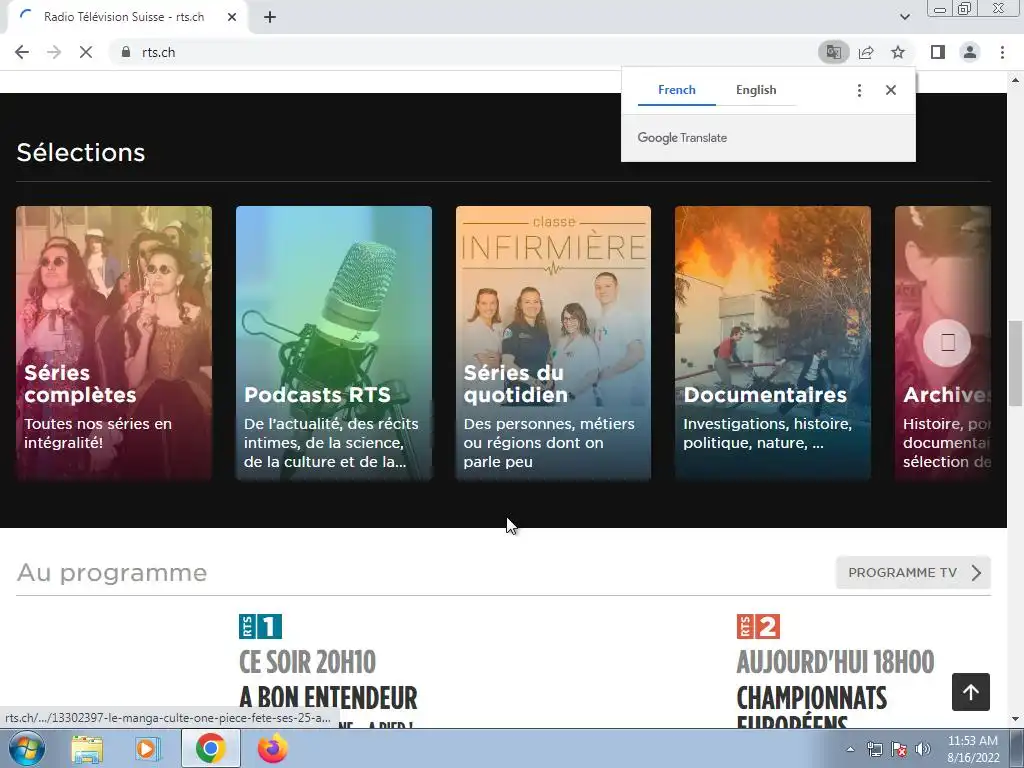Open translate popup options menu

859,90
